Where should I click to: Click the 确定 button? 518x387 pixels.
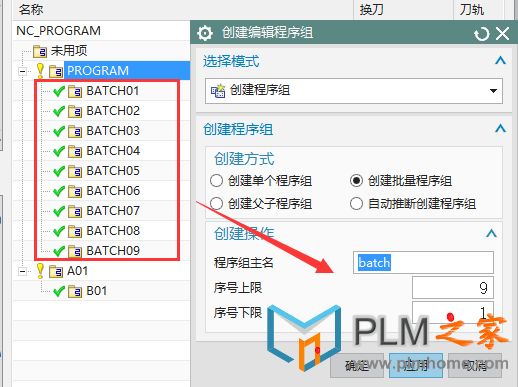point(357,365)
